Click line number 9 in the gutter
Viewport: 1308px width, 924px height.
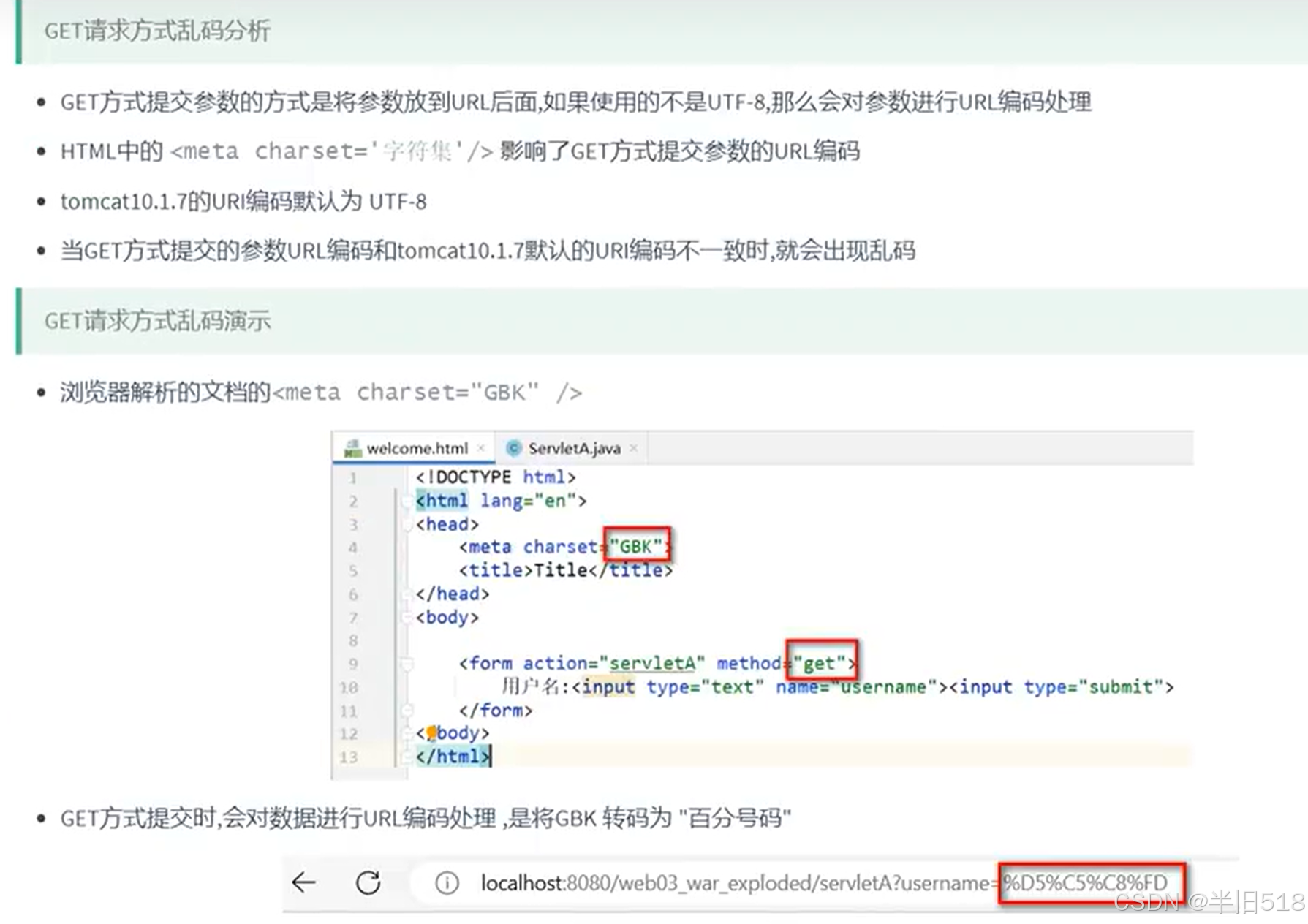(x=353, y=664)
